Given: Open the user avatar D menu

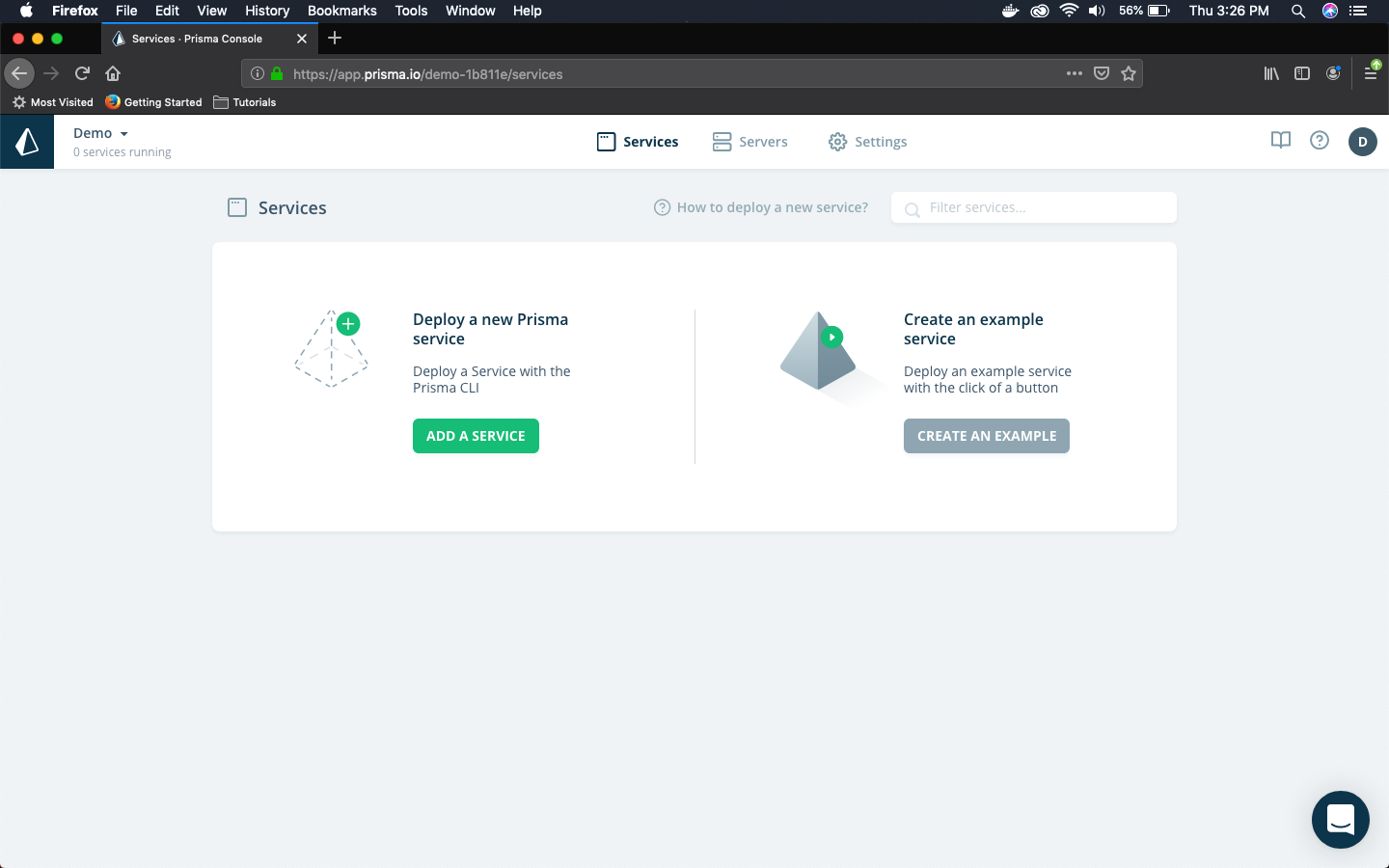Looking at the screenshot, I should 1362,142.
